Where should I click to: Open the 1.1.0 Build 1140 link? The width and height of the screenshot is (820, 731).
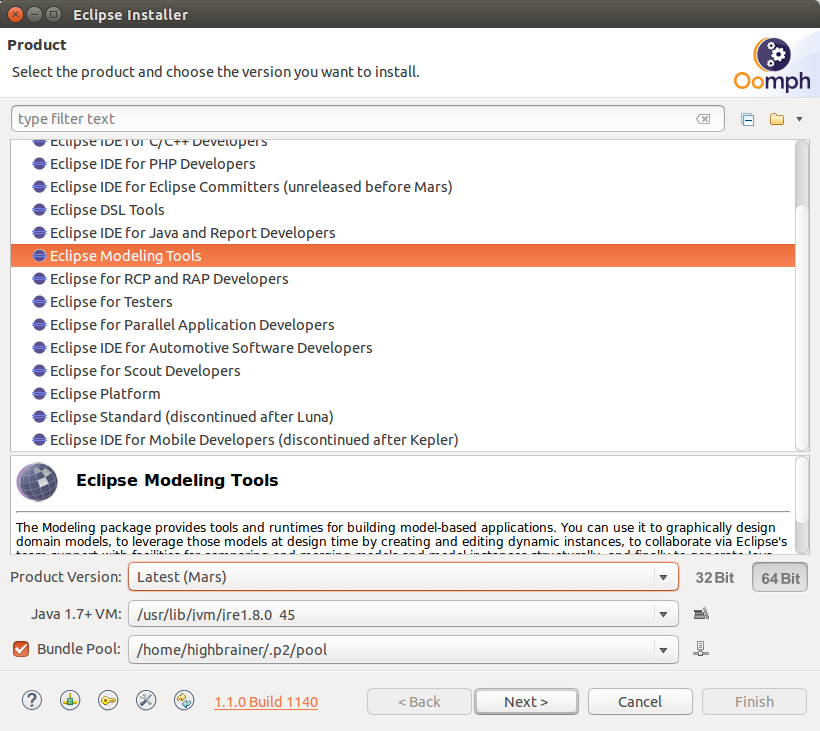266,702
